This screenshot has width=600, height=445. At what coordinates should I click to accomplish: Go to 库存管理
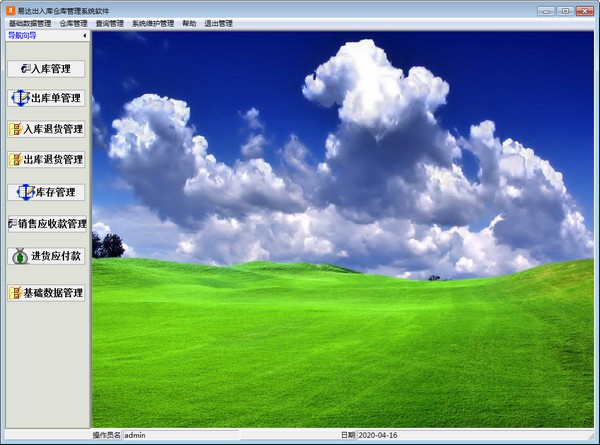coord(46,192)
